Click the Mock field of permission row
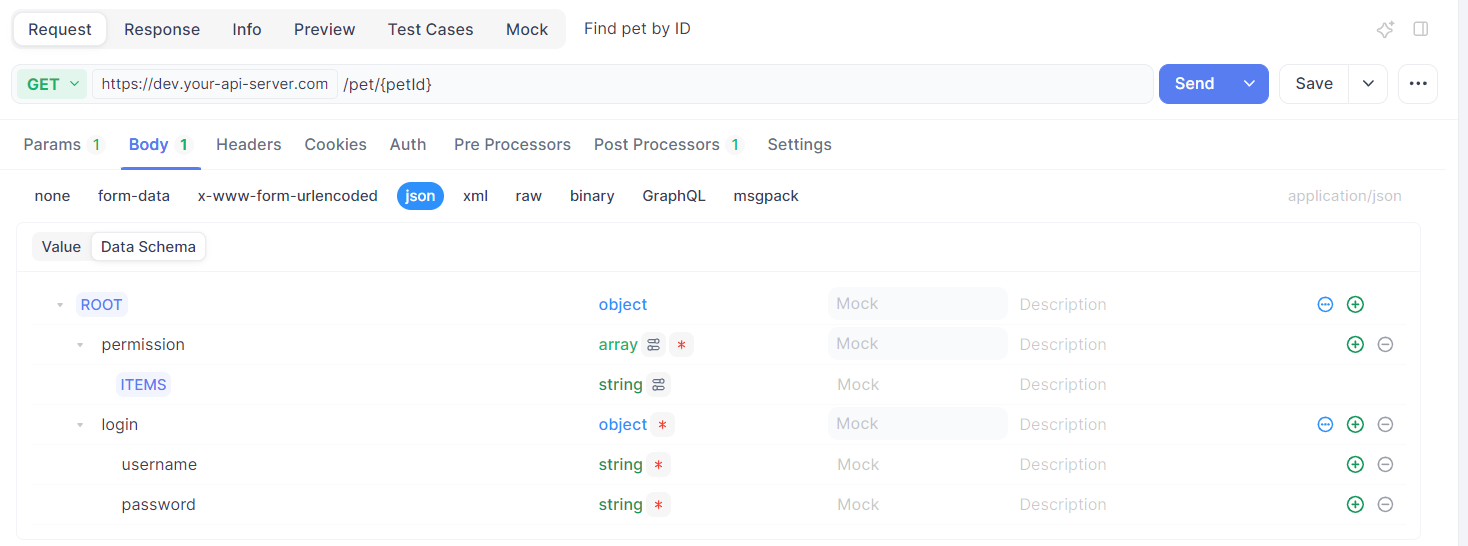Viewport: 1468px width, 546px height. pyautogui.click(x=918, y=344)
